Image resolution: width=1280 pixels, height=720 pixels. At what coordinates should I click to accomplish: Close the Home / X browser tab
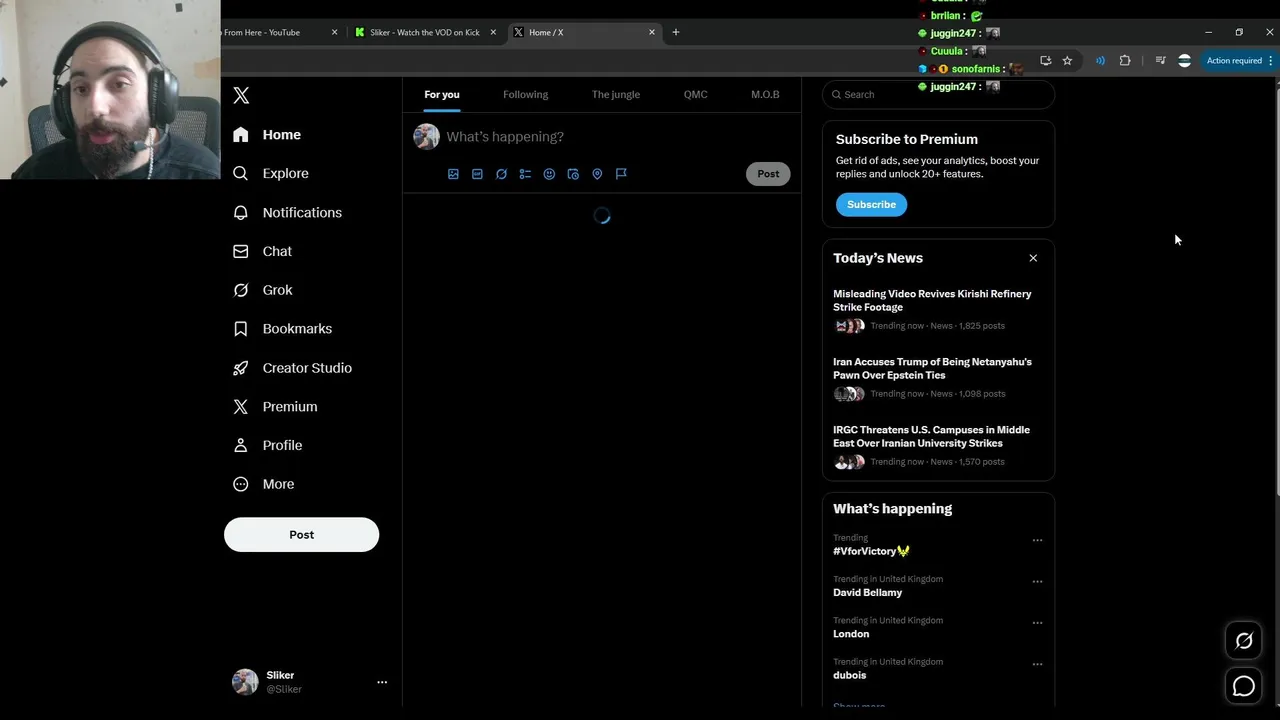[x=652, y=32]
